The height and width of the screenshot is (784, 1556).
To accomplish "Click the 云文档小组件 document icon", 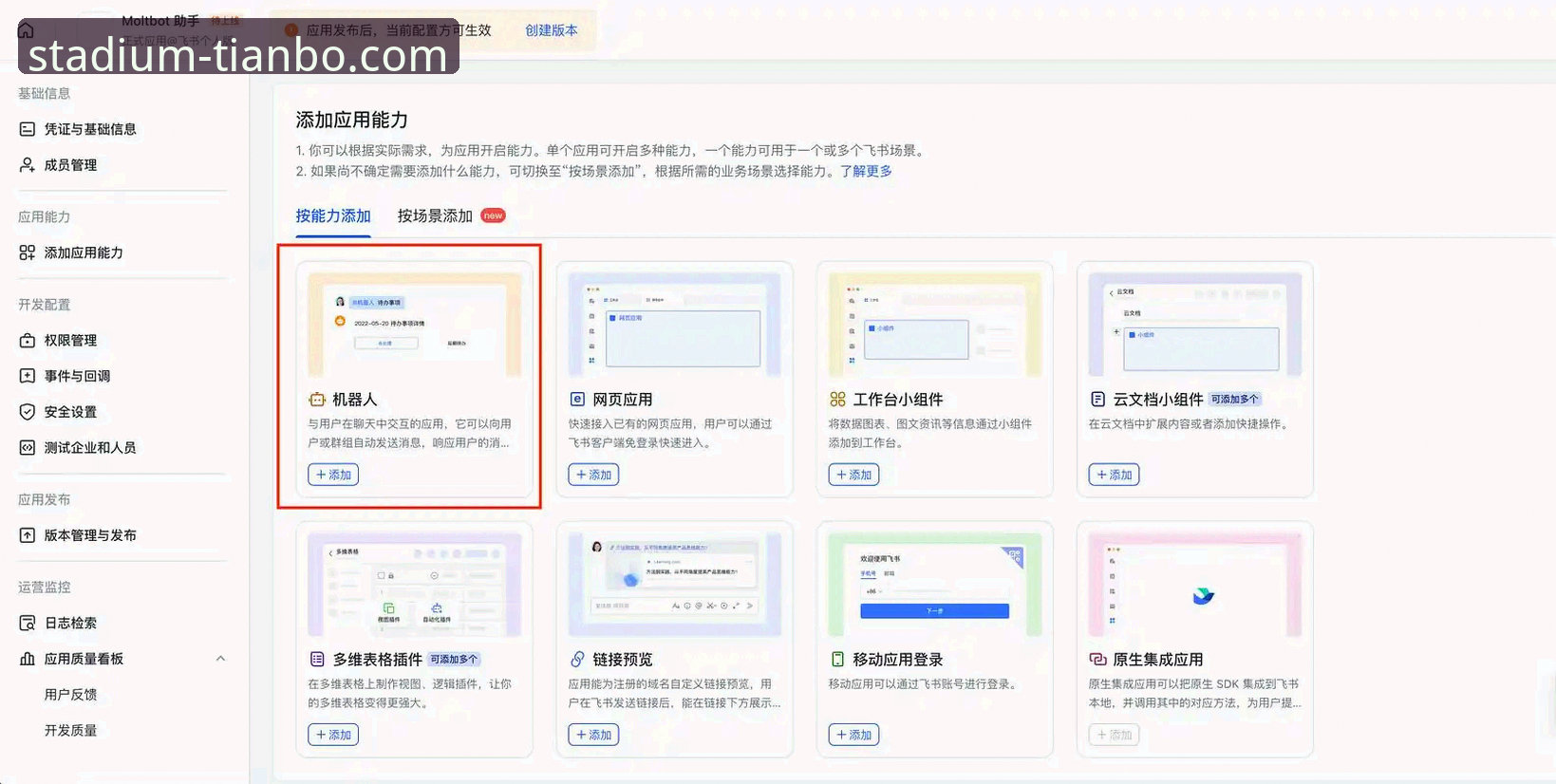I will pyautogui.click(x=1097, y=400).
